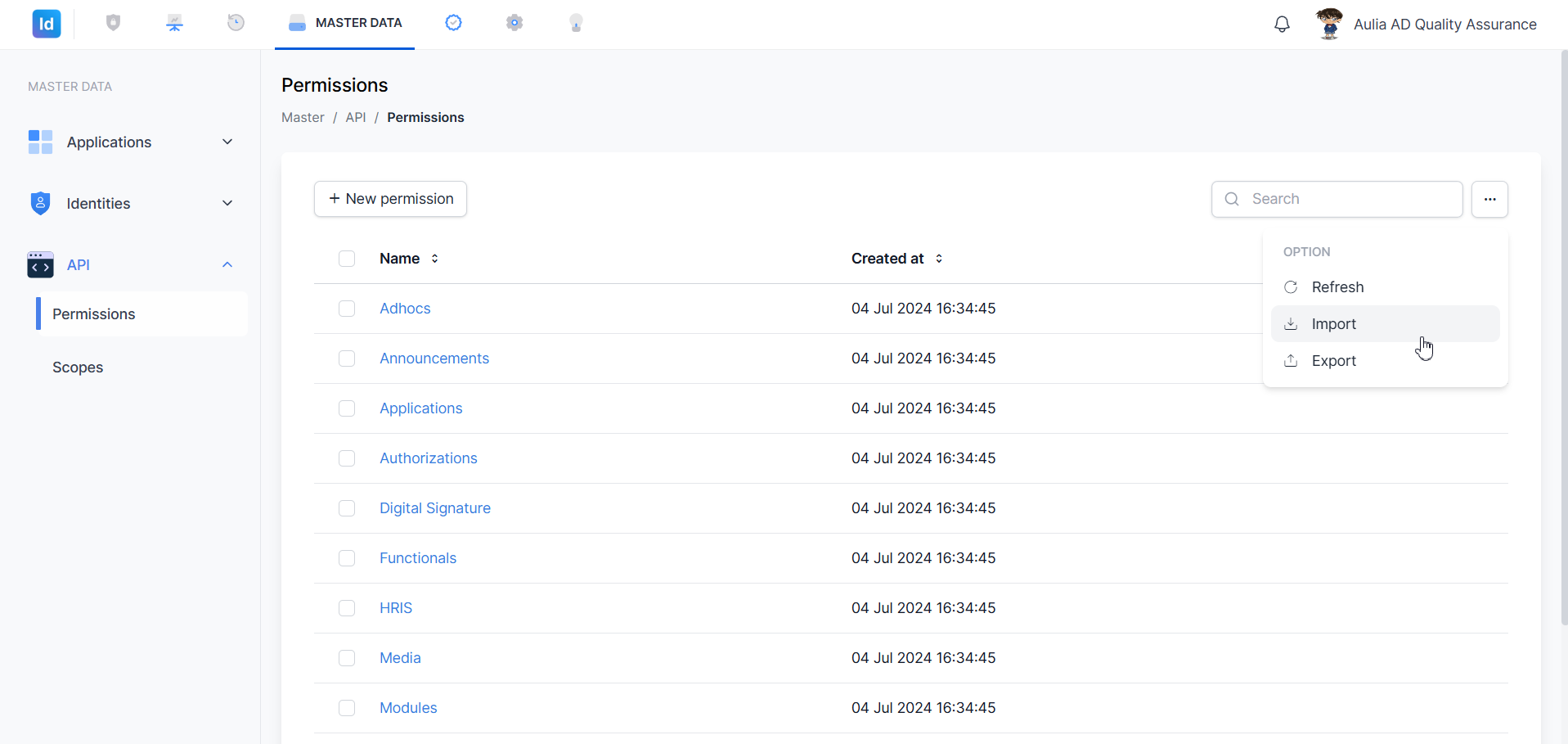Open the Applications permission link in table
1568x744 pixels.
click(421, 408)
